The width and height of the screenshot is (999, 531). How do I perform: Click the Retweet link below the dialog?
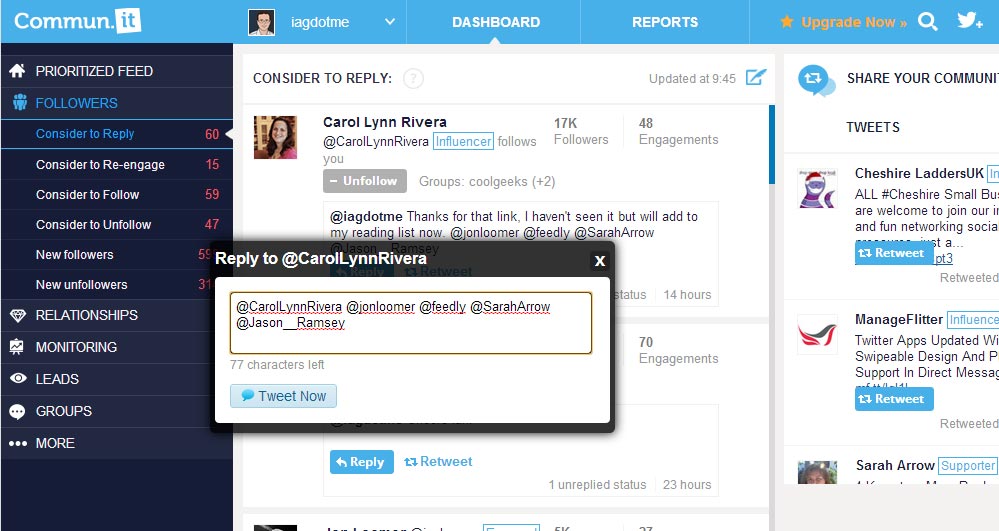pyautogui.click(x=438, y=462)
